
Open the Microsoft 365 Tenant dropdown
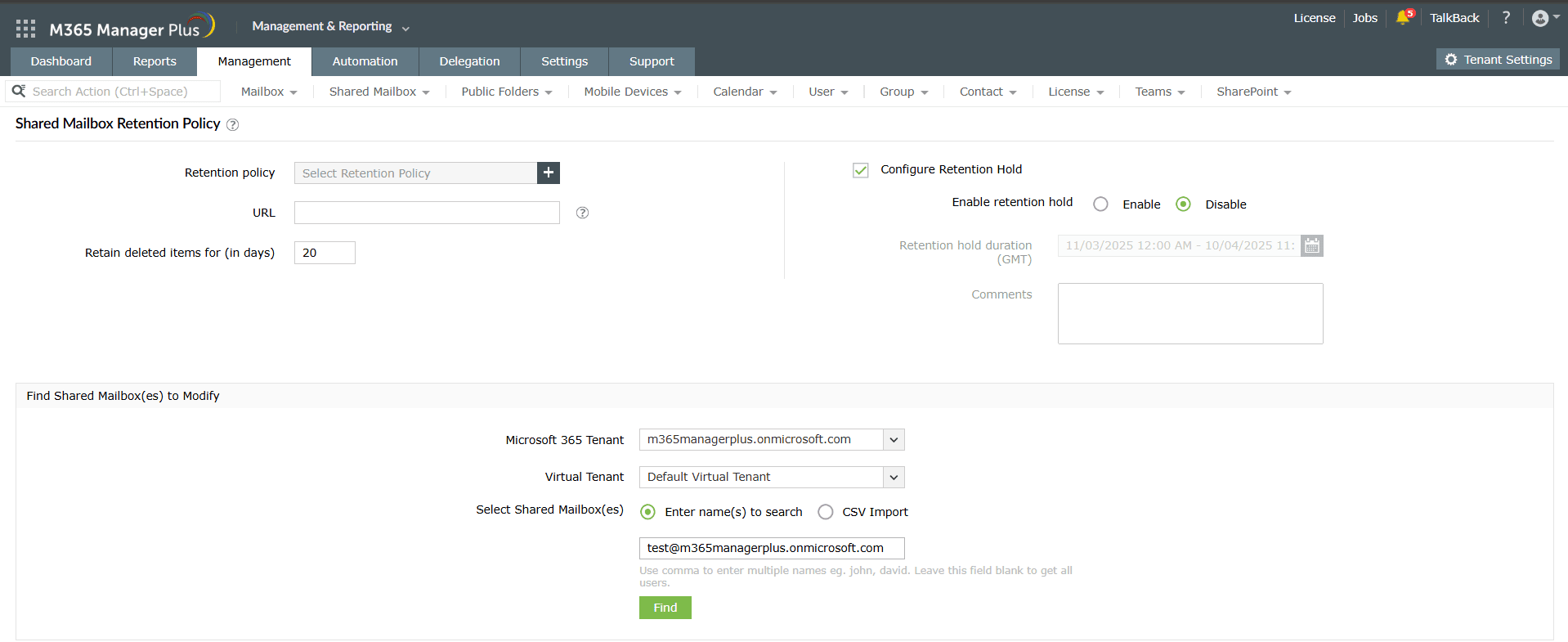(772, 440)
